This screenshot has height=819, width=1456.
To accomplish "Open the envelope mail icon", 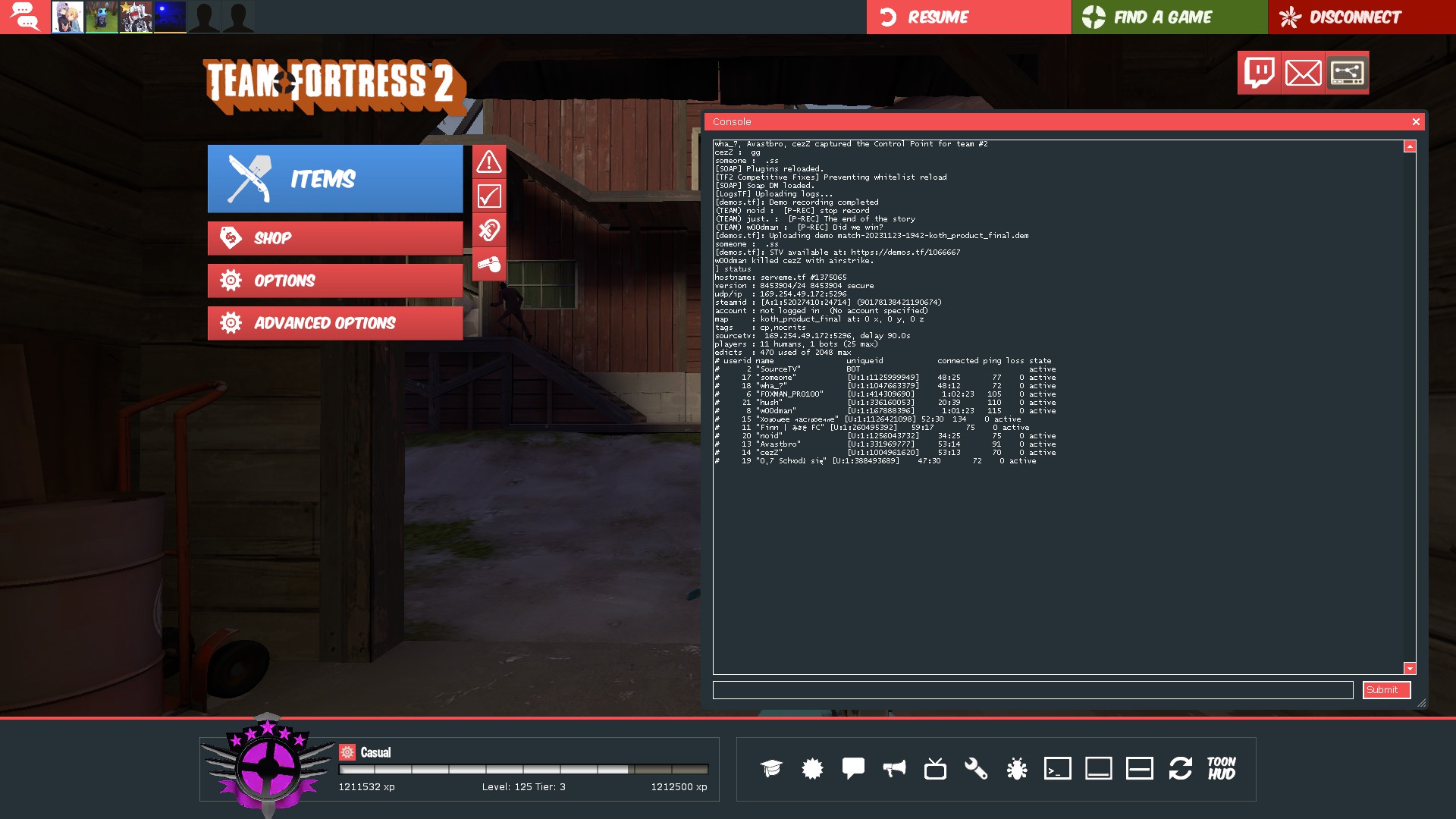I will tap(1304, 73).
